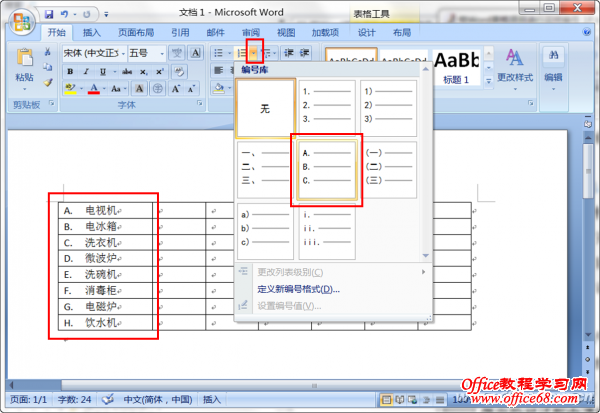Open the table tools 布局 tab

coord(402,33)
